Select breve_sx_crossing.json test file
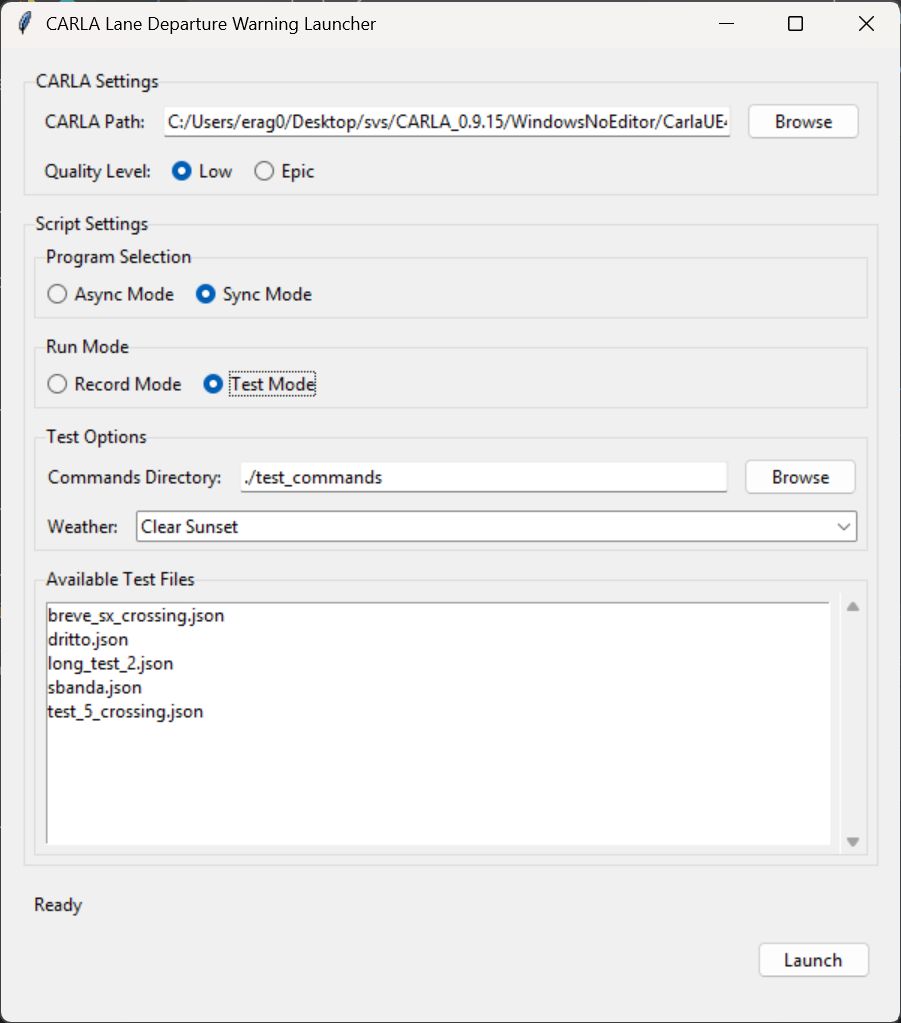 click(x=136, y=615)
